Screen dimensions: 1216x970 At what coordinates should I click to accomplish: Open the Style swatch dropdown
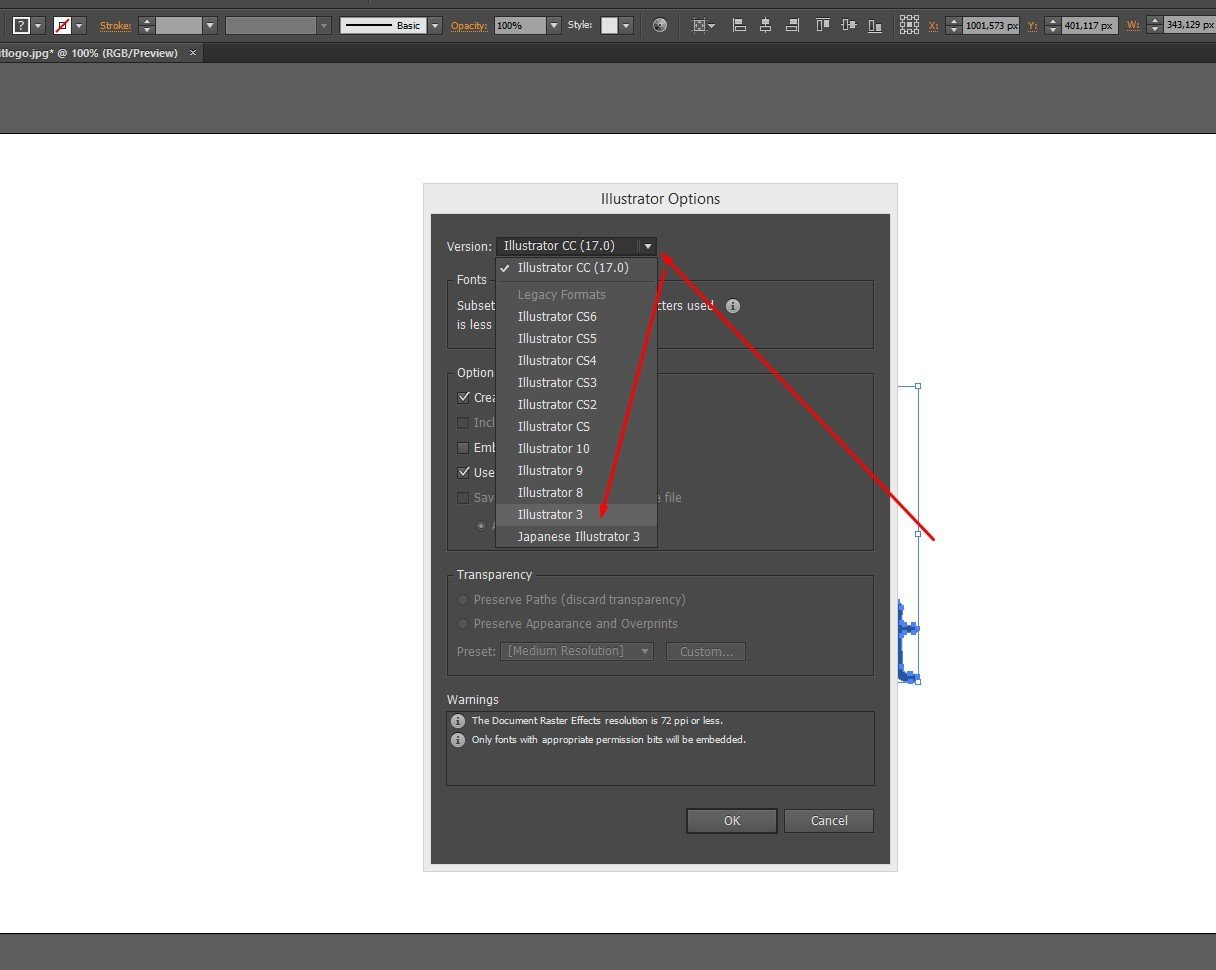[627, 25]
